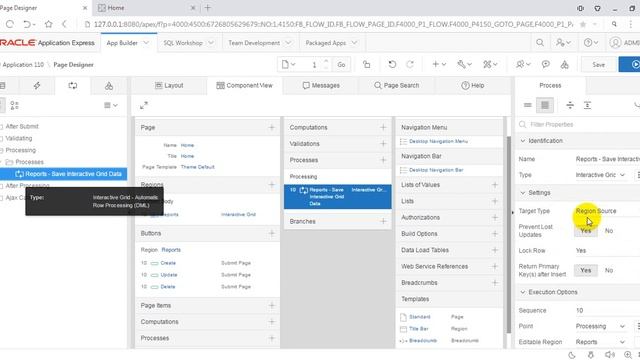Add a Validation with plus icon
This screenshot has width=640, height=360.
383,144
